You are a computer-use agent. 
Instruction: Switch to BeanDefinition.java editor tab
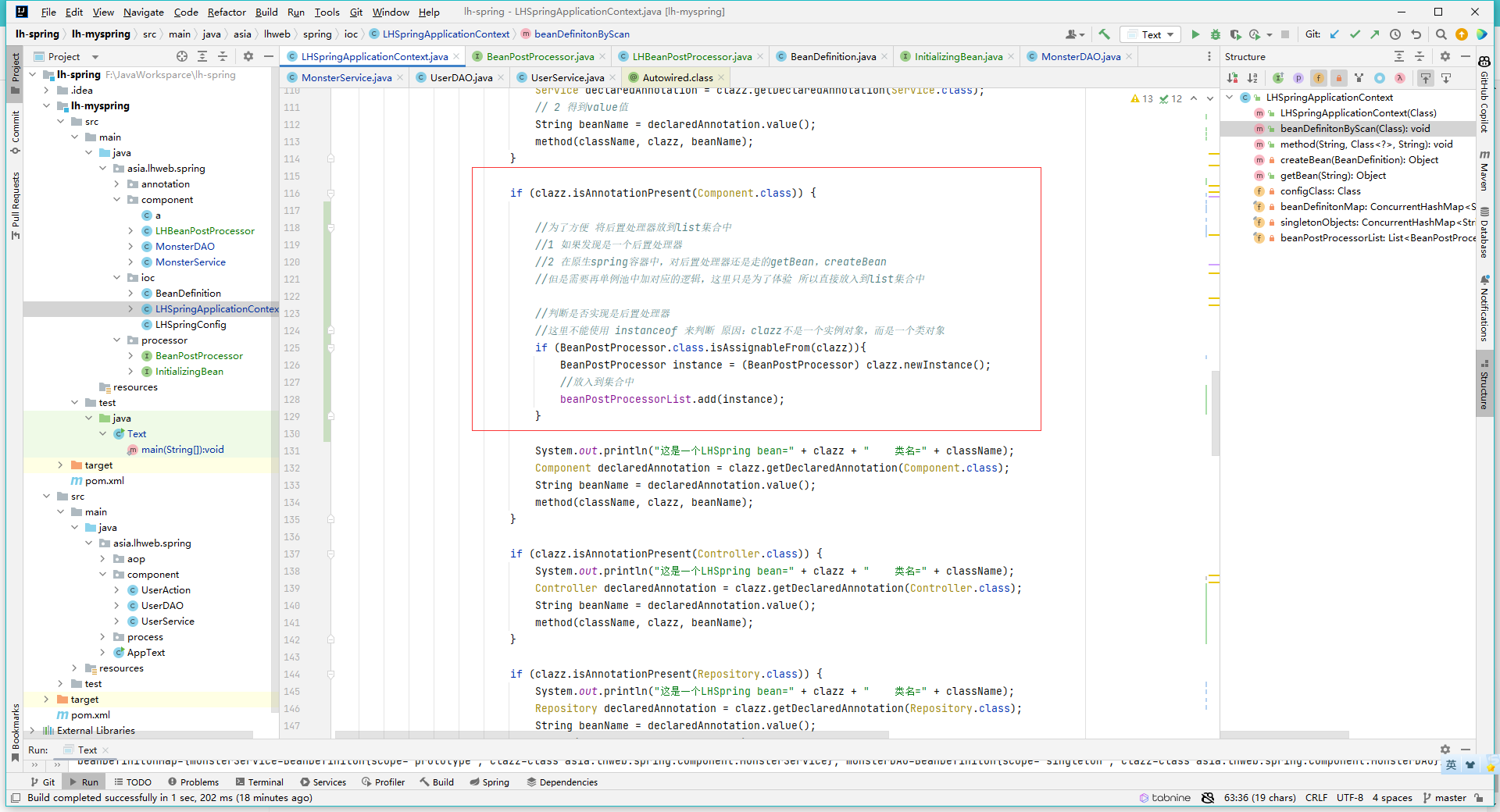tap(833, 56)
